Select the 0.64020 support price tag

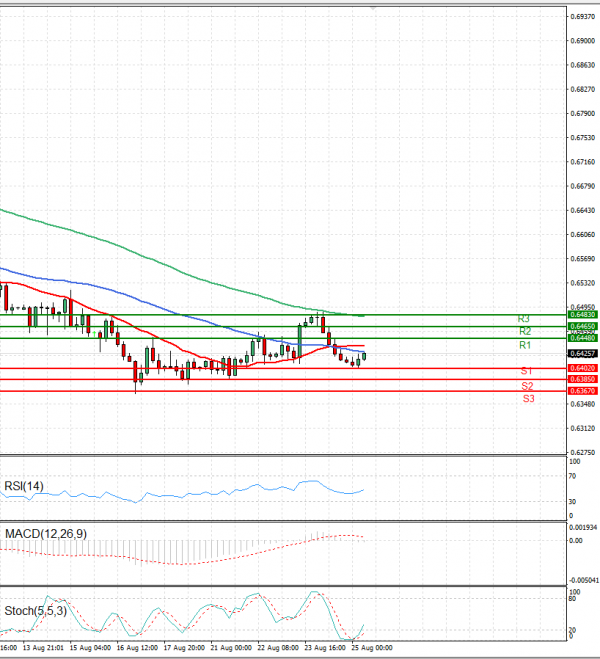582,368
